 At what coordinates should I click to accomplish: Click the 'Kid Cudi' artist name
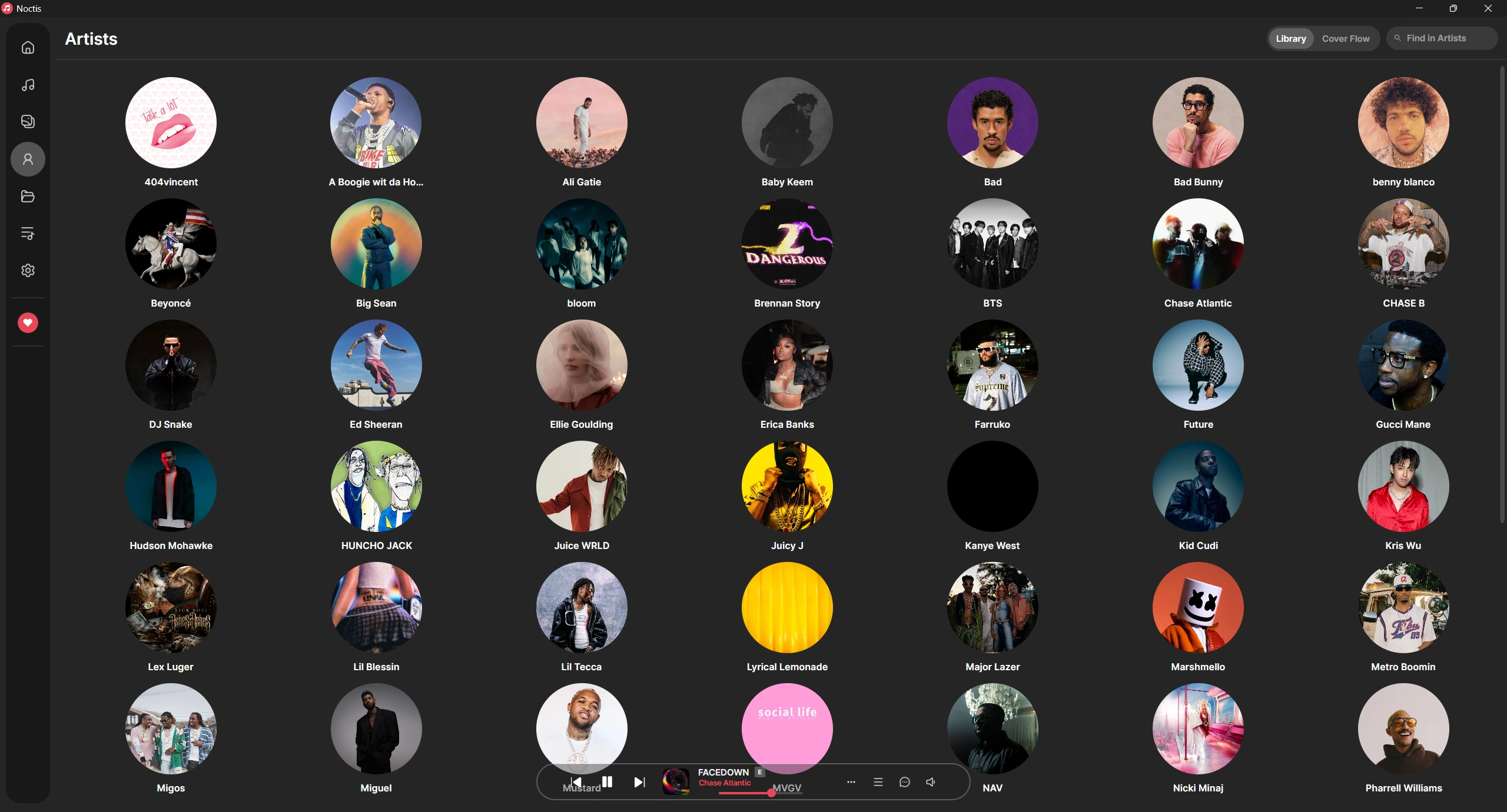[1198, 545]
